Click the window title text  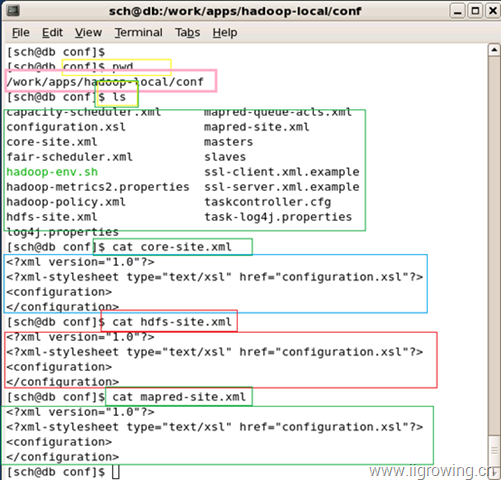pos(235,11)
